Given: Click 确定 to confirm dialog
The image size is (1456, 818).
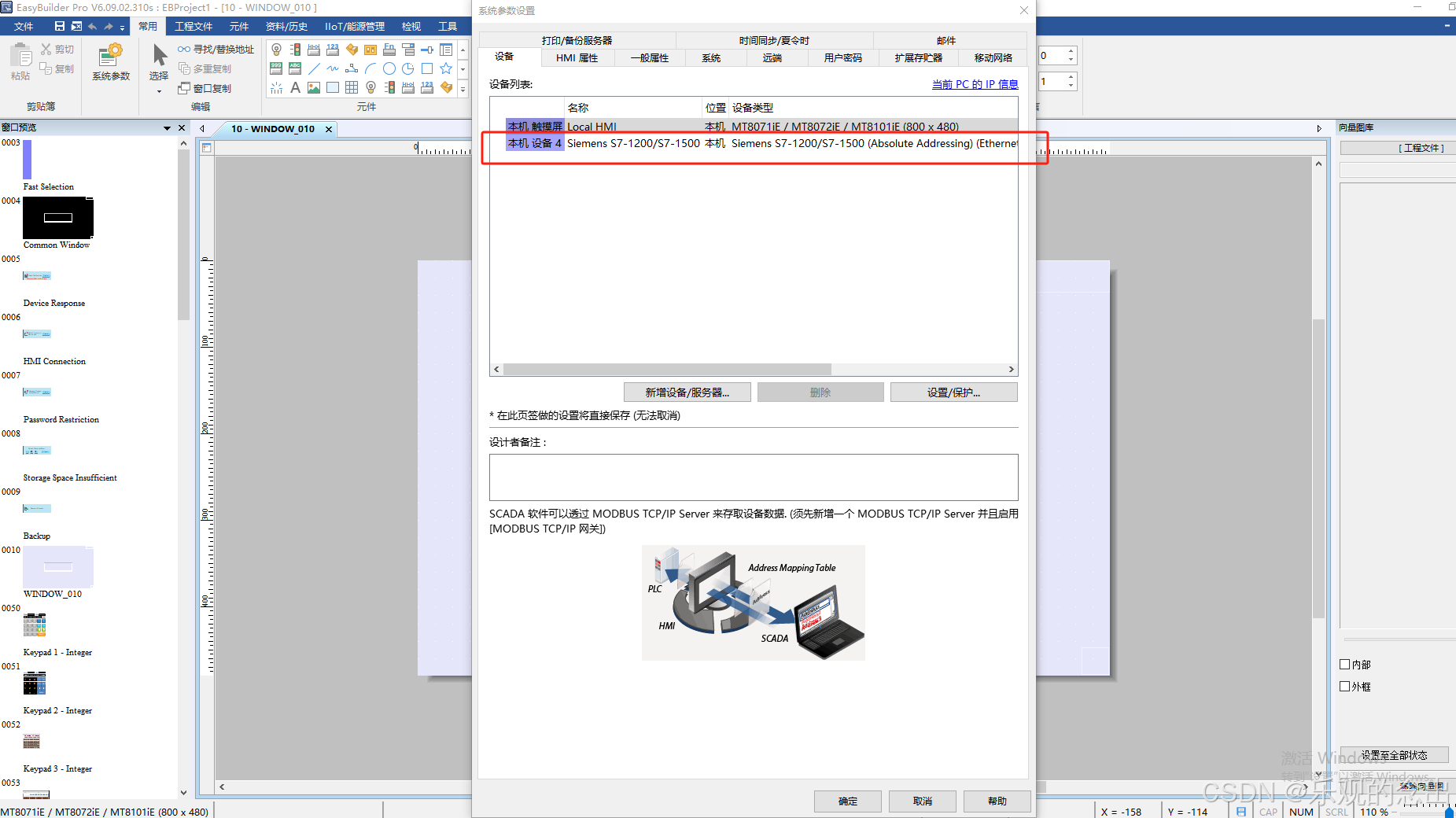Looking at the screenshot, I should coord(848,801).
